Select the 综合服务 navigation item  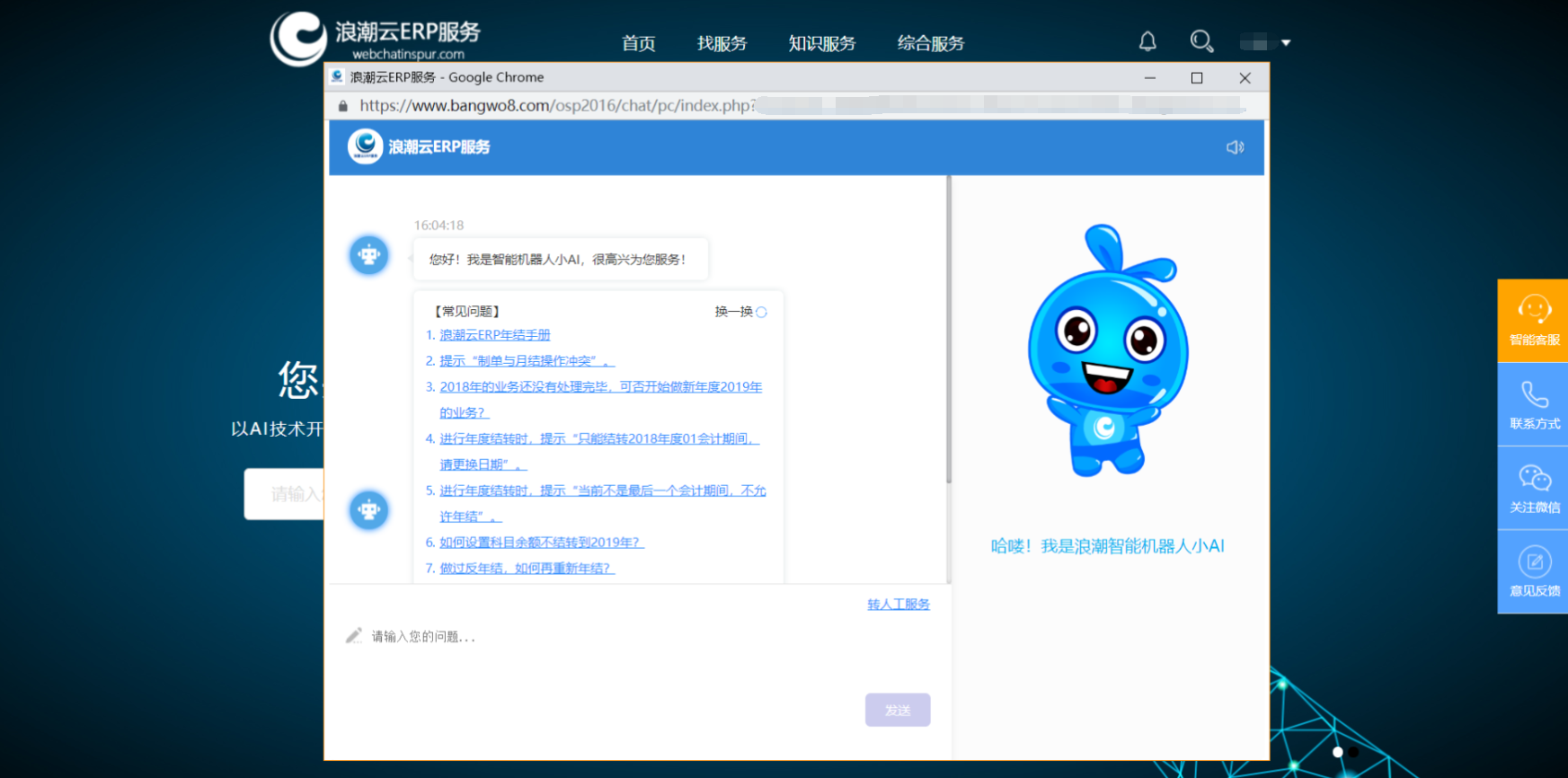pos(930,43)
